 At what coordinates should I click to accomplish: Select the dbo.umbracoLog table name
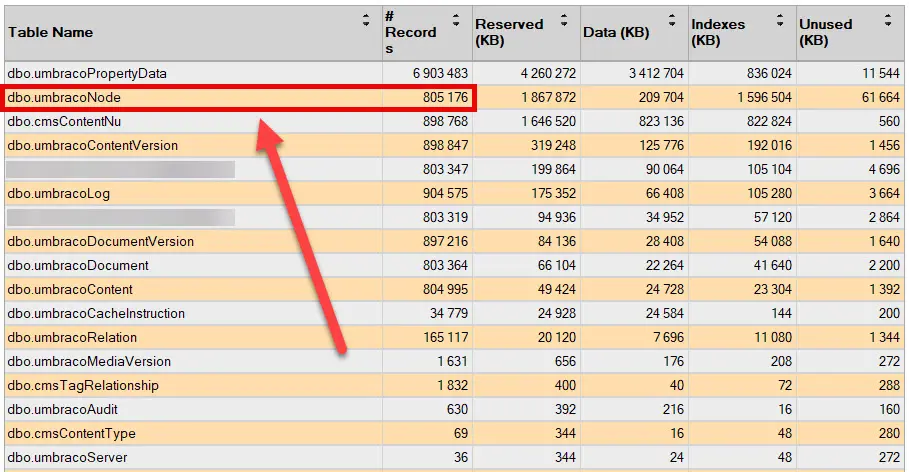click(59, 194)
